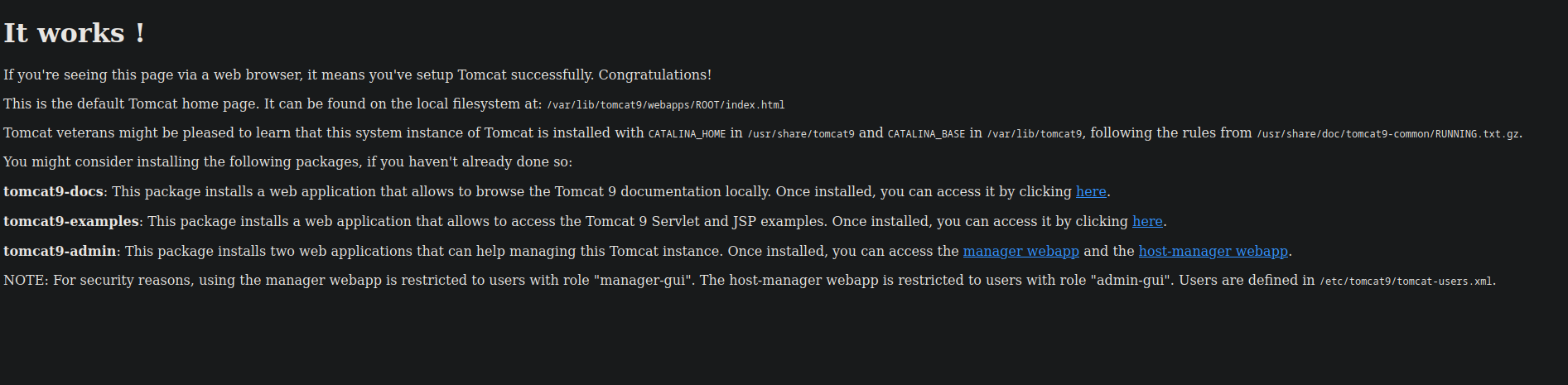Click the RUNNING.txt.gz documentation path
Screen dimensions: 1568x385
[1387, 134]
